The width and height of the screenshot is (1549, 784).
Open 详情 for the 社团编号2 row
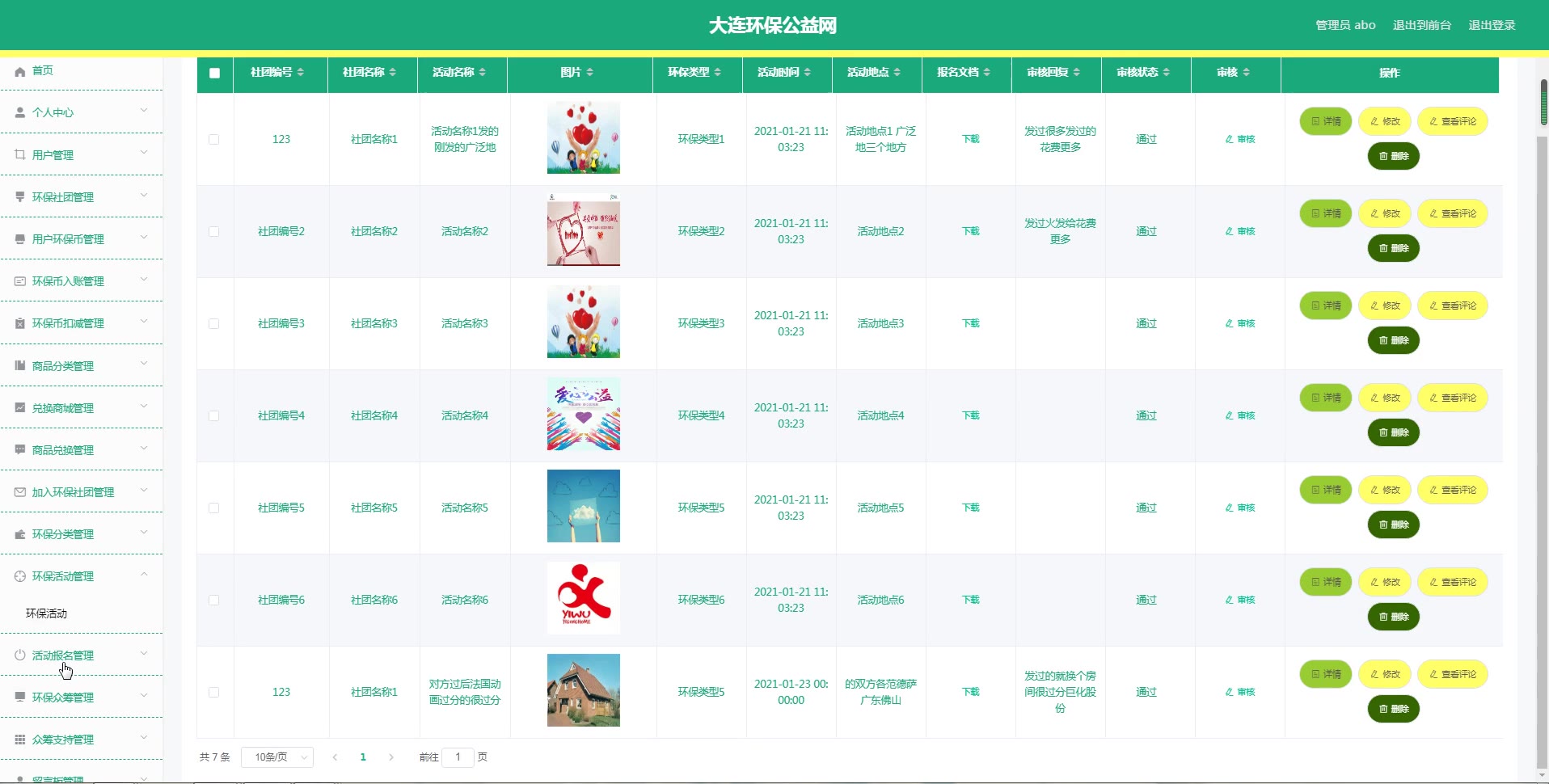[1326, 214]
